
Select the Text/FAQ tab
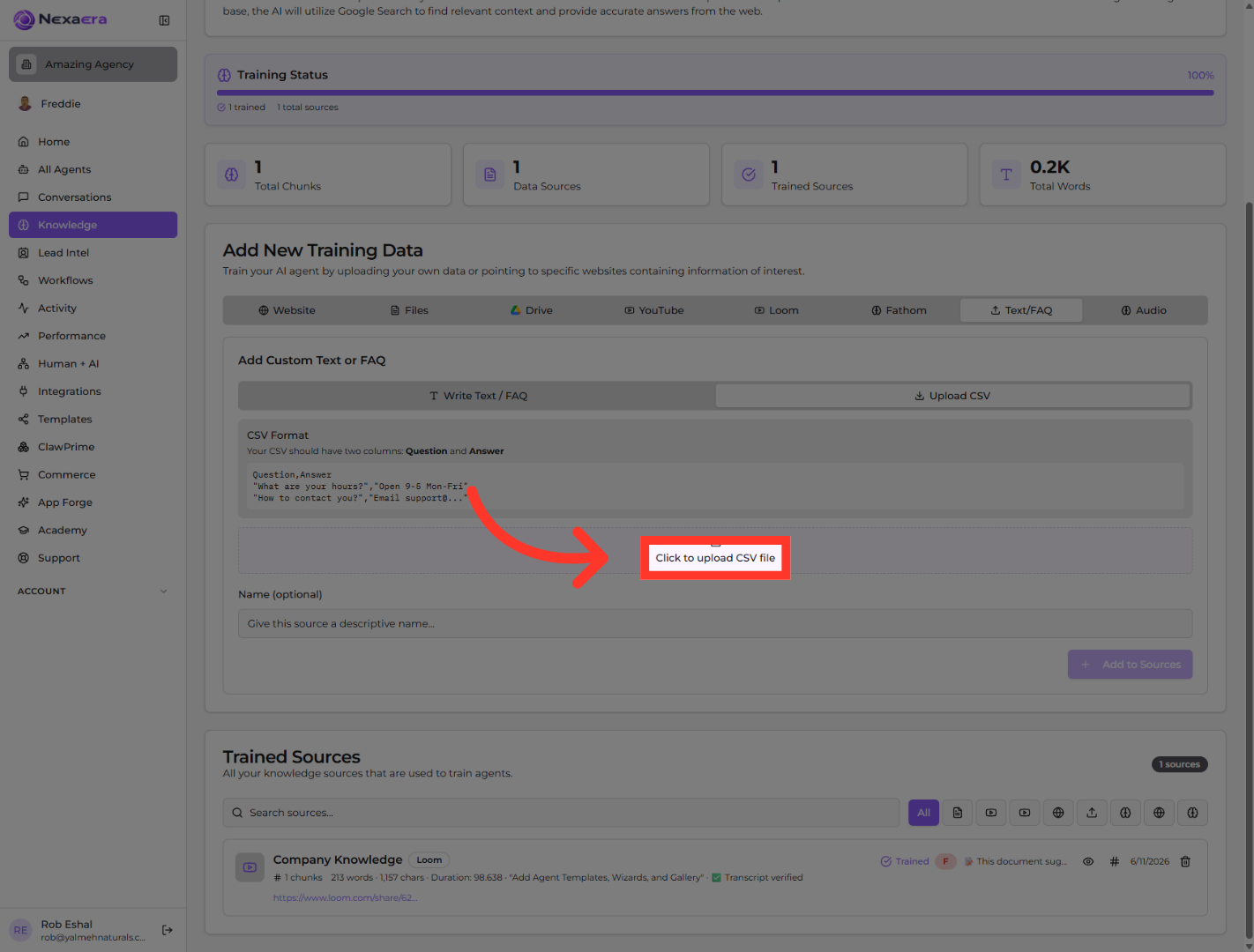(x=1021, y=310)
